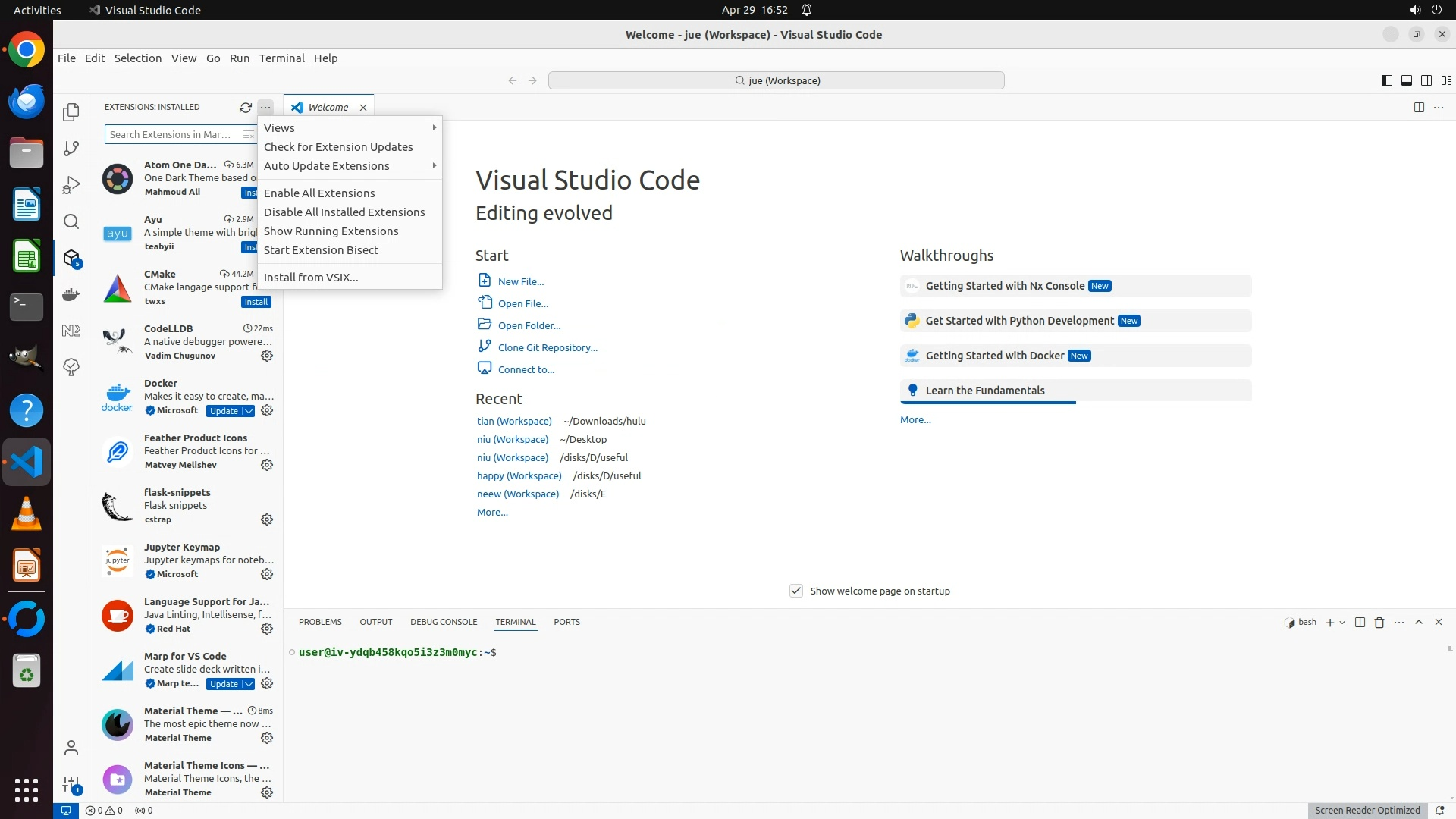Viewport: 1456px width, 819px height.
Task: Open the Accounts icon in activity bar
Action: 71,748
